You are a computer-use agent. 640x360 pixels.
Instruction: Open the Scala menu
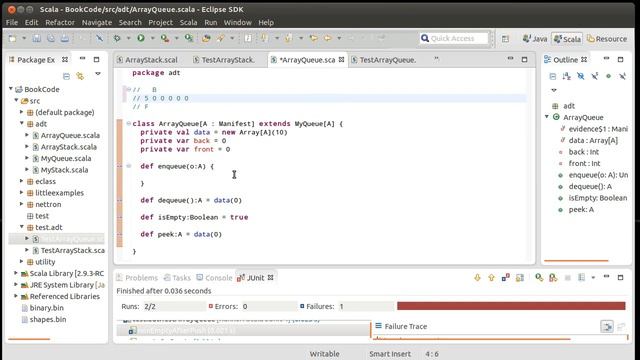point(189,22)
